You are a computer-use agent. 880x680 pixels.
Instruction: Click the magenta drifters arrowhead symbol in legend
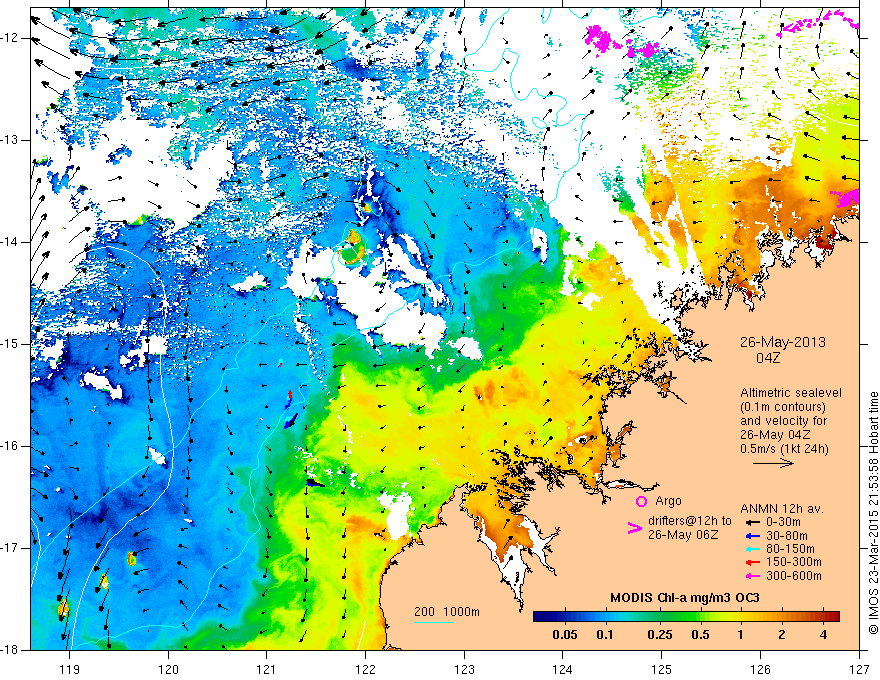pos(635,527)
